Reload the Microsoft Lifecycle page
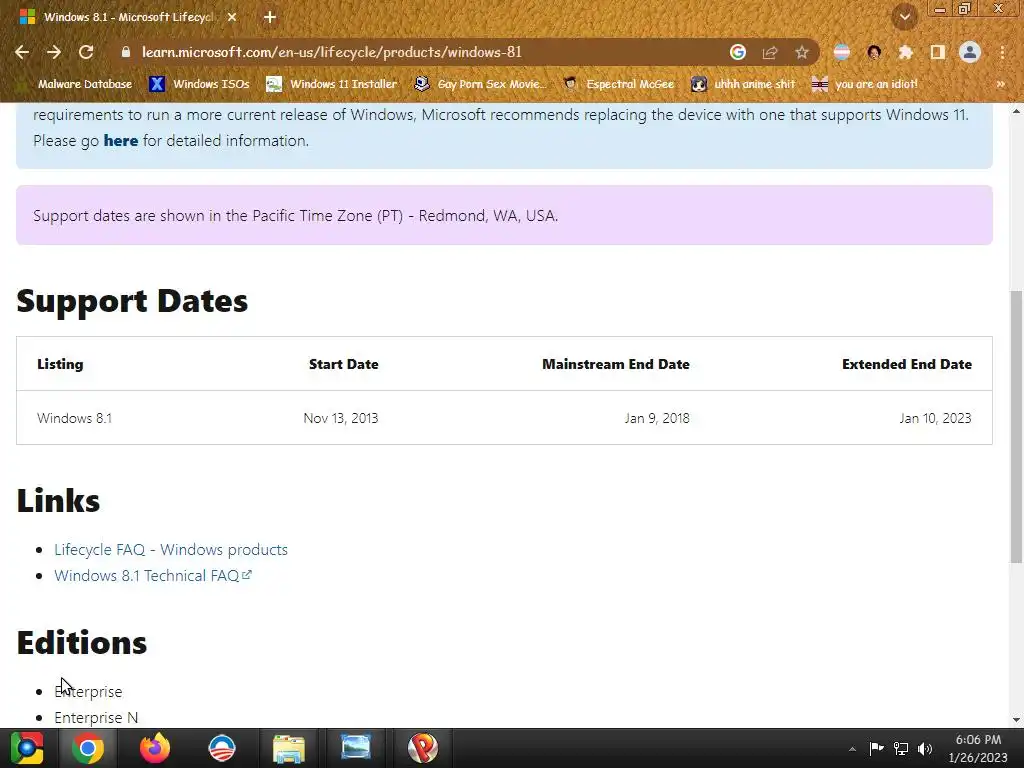The image size is (1024, 768). pos(86,52)
